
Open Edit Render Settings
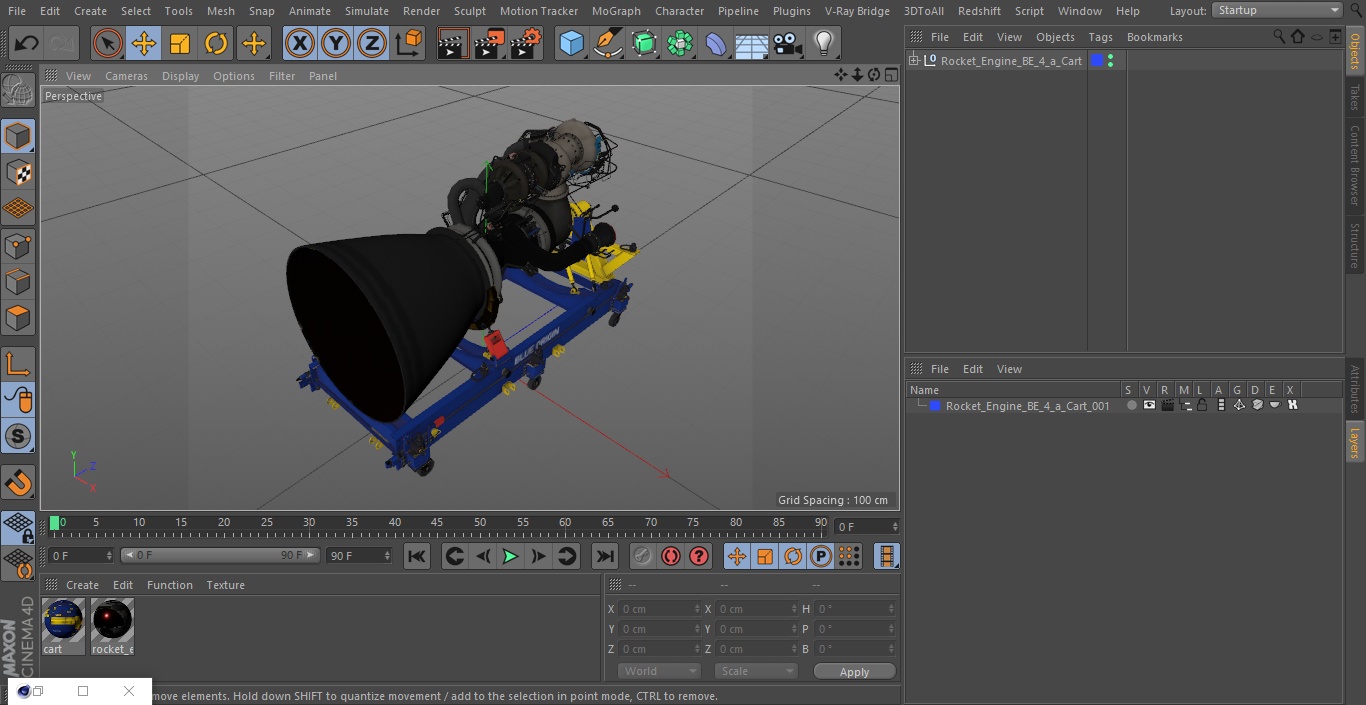tap(526, 44)
